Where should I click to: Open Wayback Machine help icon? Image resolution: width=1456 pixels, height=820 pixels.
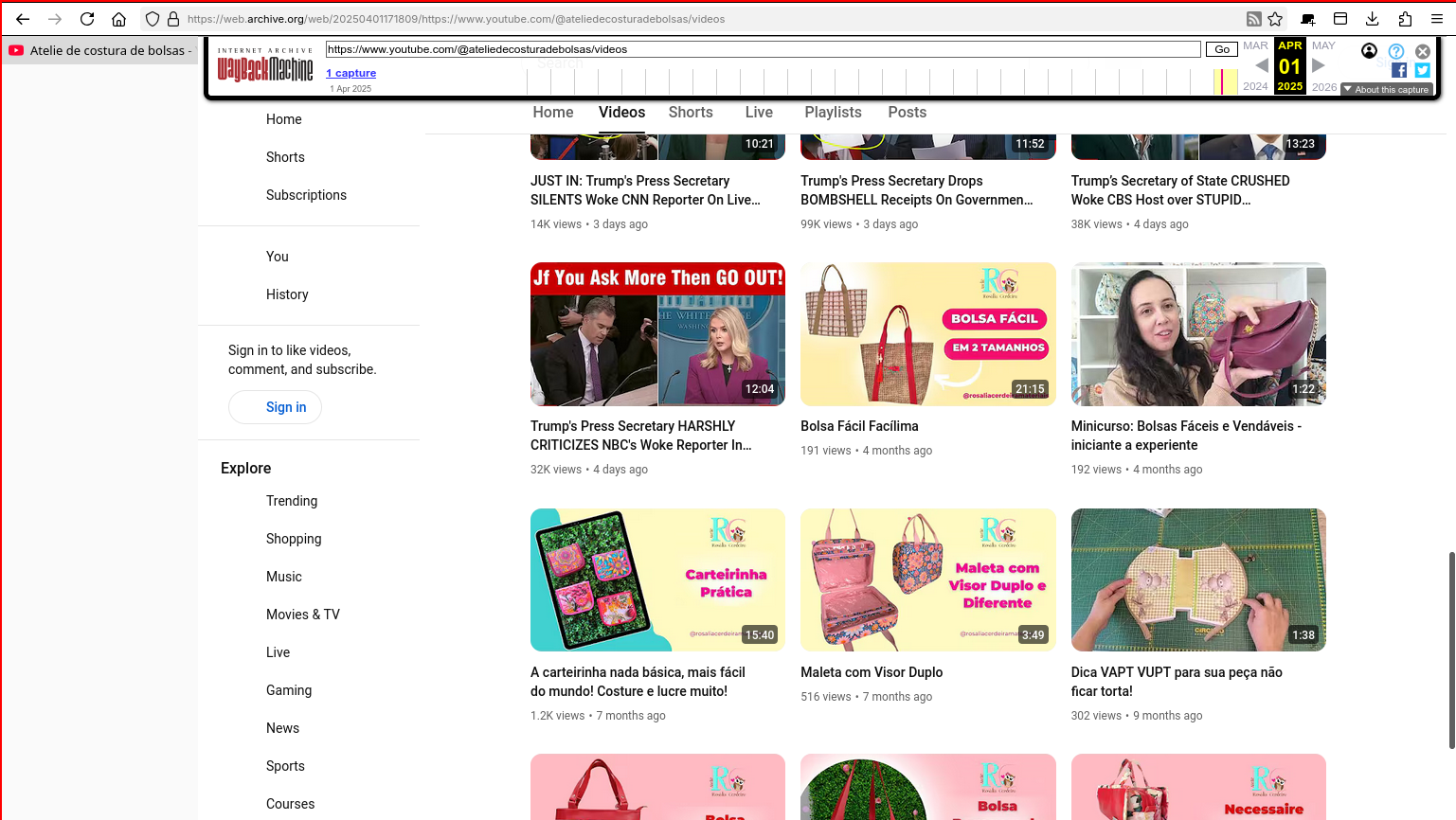pos(1396,51)
